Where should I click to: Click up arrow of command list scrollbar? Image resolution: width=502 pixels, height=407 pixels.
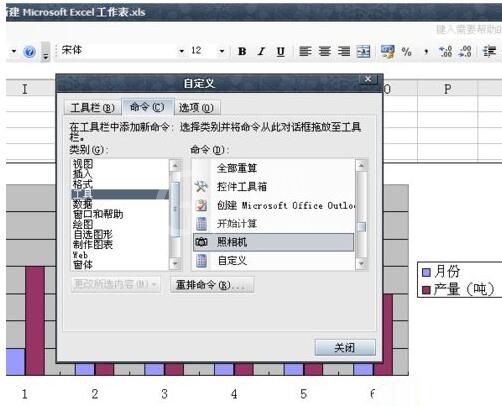click(x=361, y=165)
